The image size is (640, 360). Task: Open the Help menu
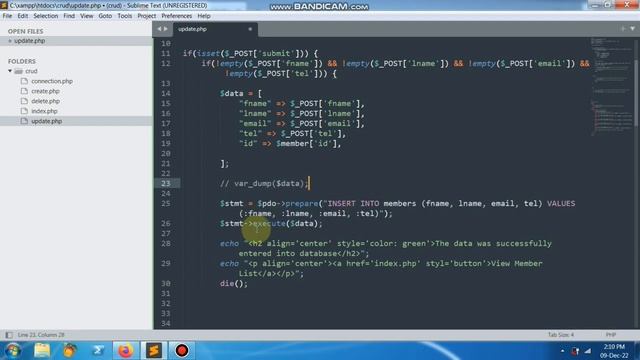(x=204, y=16)
